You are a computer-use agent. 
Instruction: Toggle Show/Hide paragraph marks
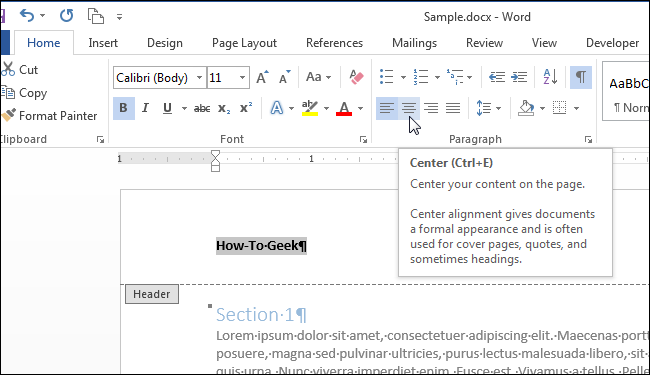[581, 77]
